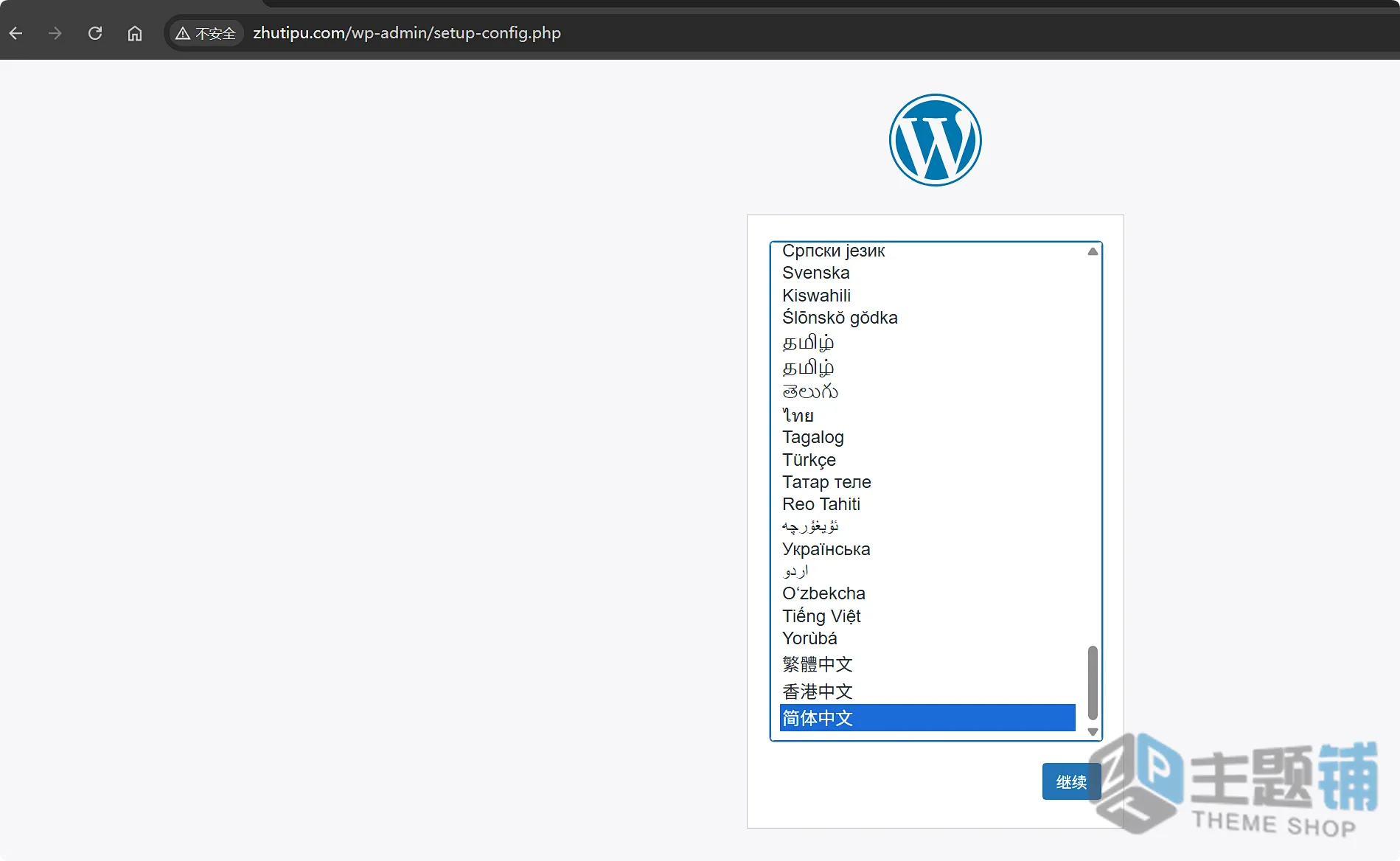The width and height of the screenshot is (1400, 861).
Task: Click the WordPress logo
Action: click(935, 140)
